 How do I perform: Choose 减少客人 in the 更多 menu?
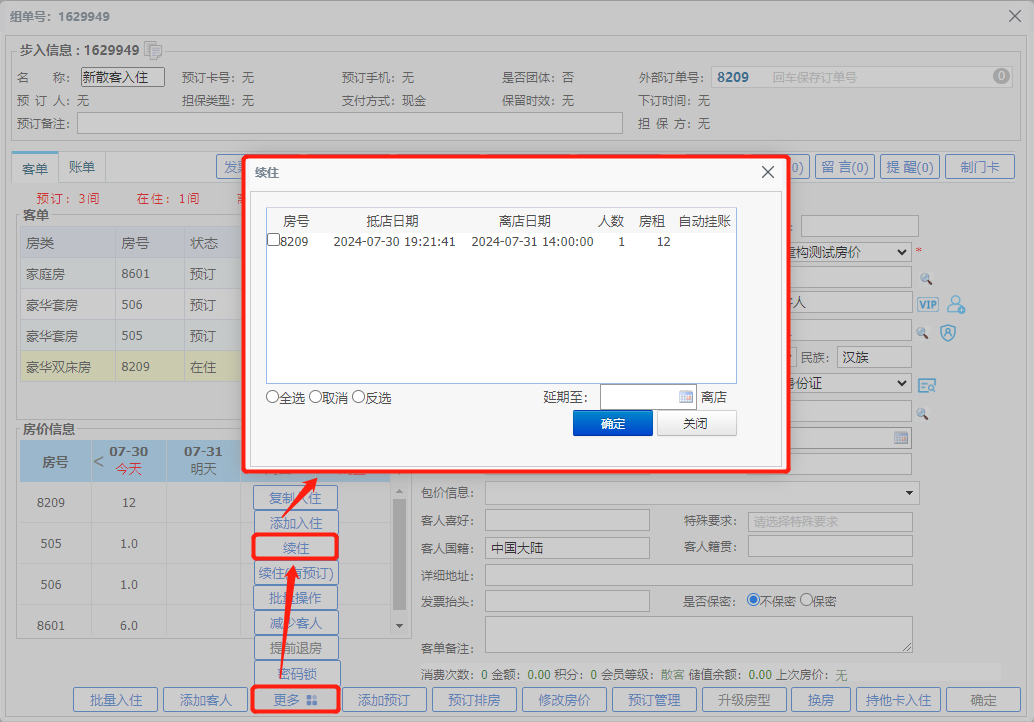[x=295, y=623]
